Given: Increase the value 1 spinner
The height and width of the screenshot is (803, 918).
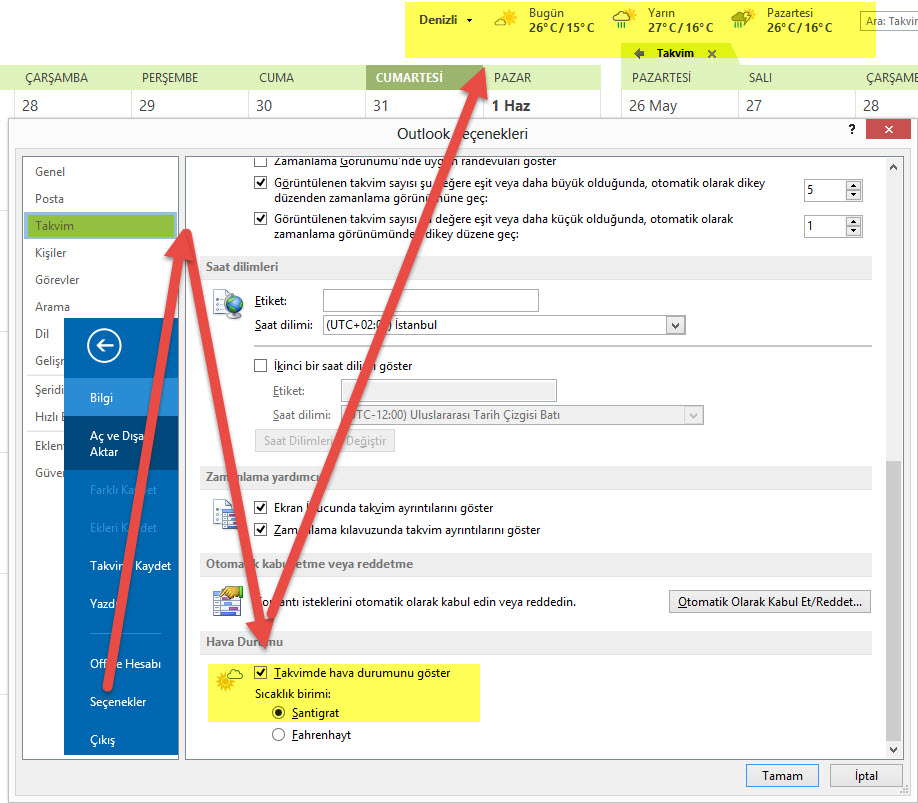Looking at the screenshot, I should [854, 222].
